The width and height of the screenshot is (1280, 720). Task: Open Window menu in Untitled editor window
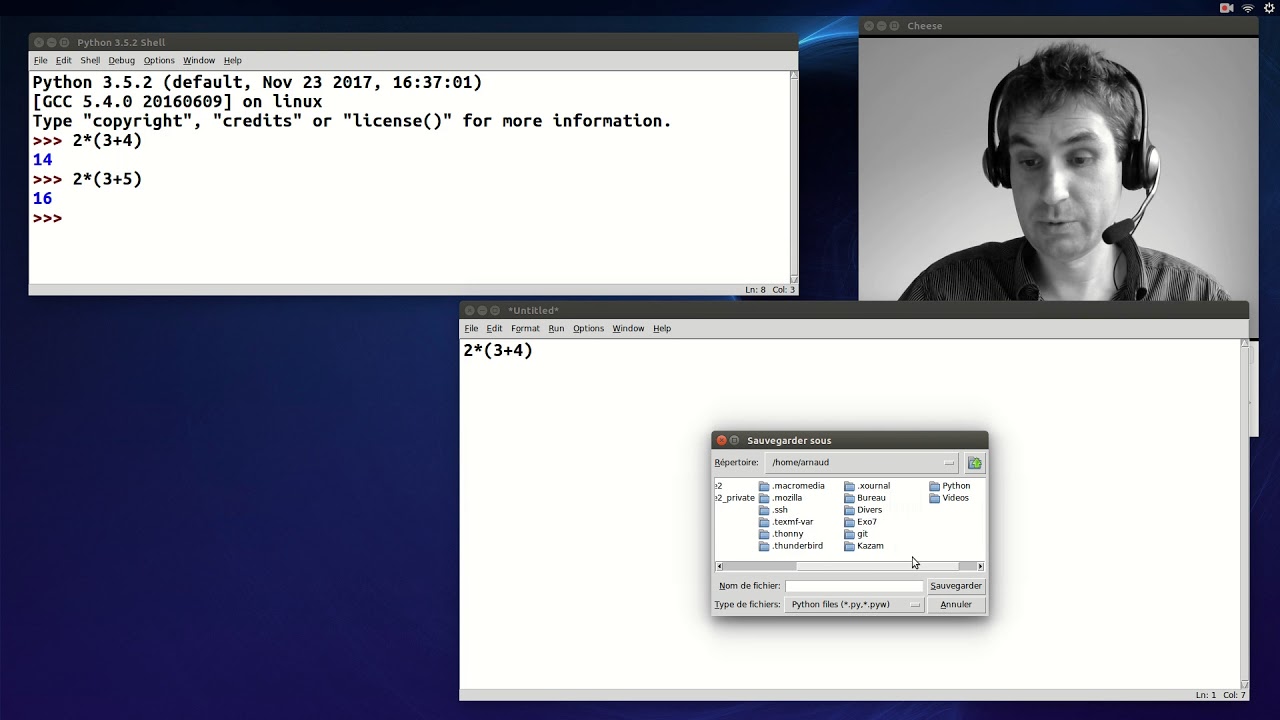pos(628,329)
